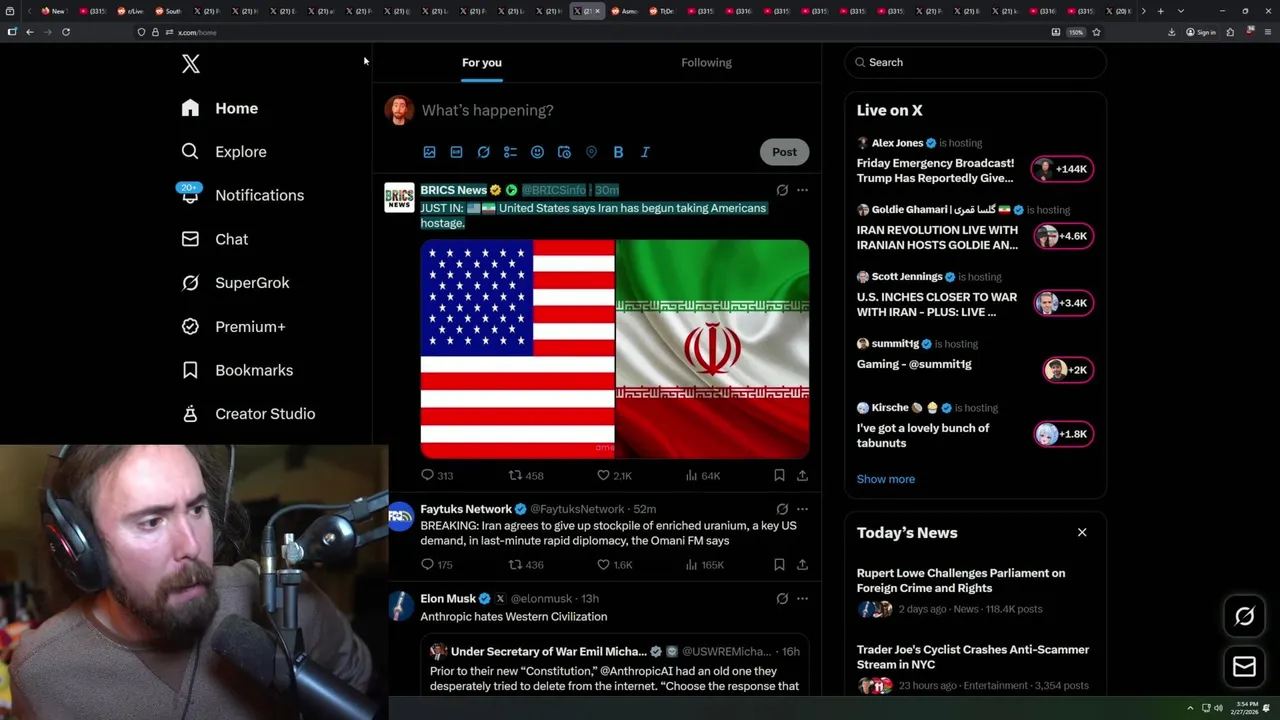This screenshot has width=1280, height=720.
Task: Click the Search field on X
Action: tap(975, 62)
